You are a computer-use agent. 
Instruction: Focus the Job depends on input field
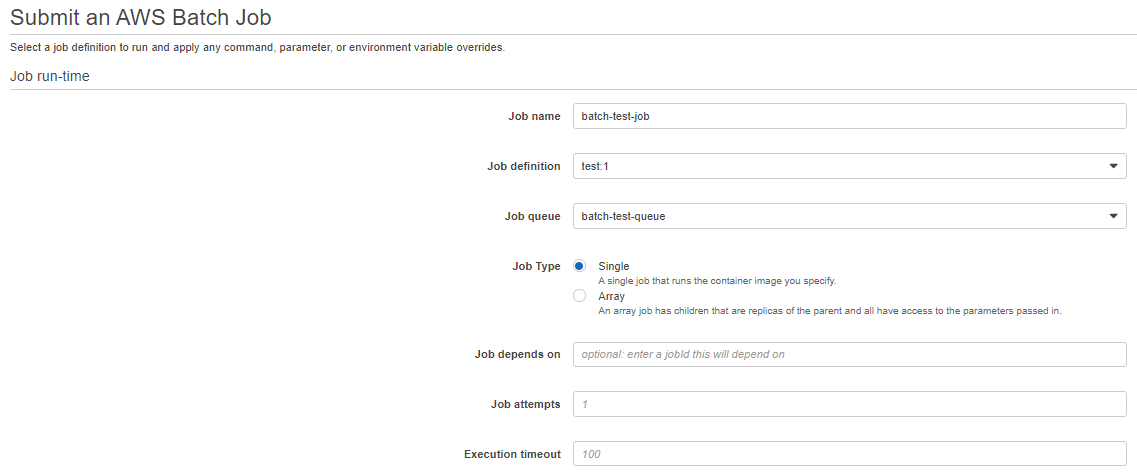(849, 355)
